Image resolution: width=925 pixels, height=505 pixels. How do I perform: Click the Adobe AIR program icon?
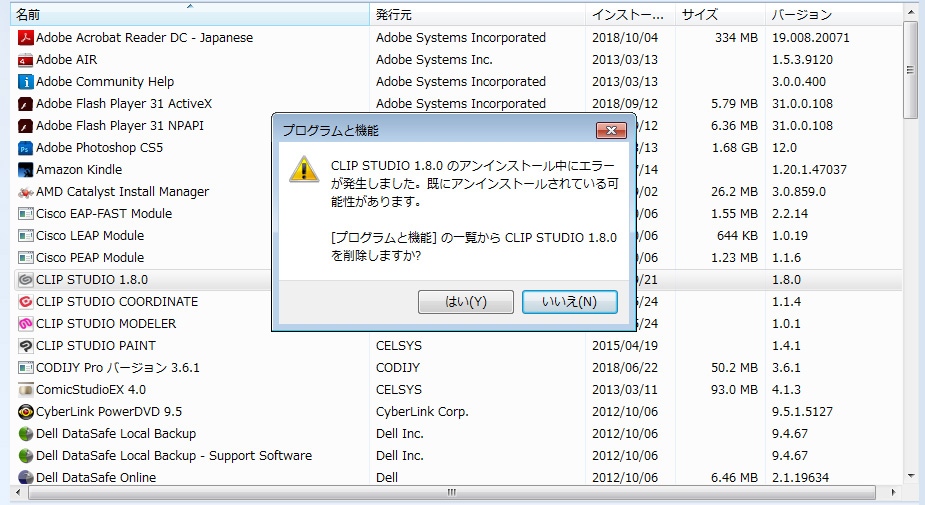(x=26, y=60)
